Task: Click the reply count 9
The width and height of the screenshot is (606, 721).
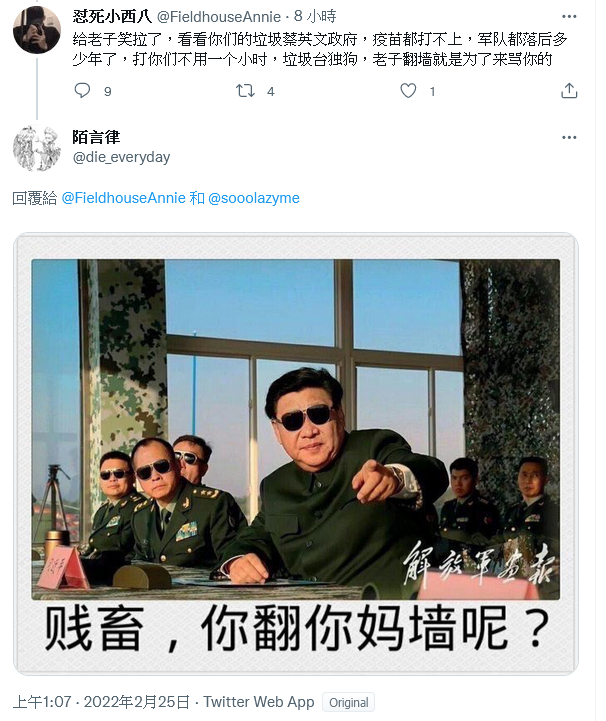Action: pyautogui.click(x=108, y=92)
